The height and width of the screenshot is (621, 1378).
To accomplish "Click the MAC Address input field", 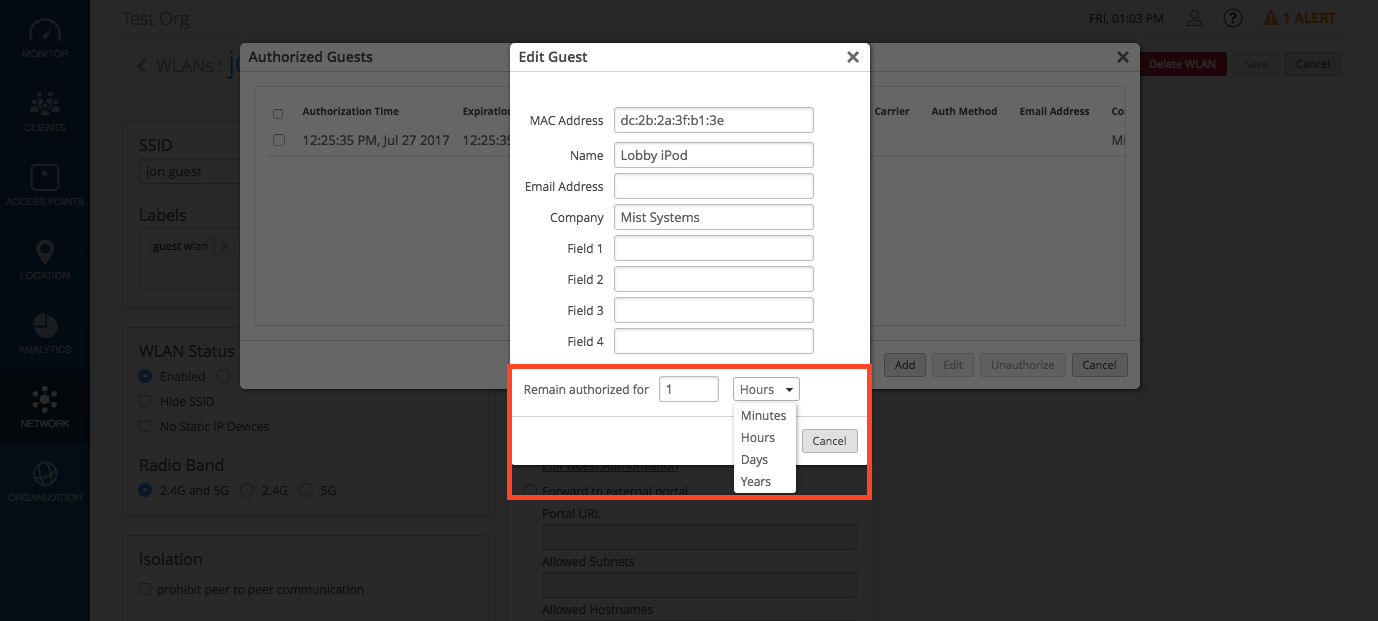I will [713, 120].
